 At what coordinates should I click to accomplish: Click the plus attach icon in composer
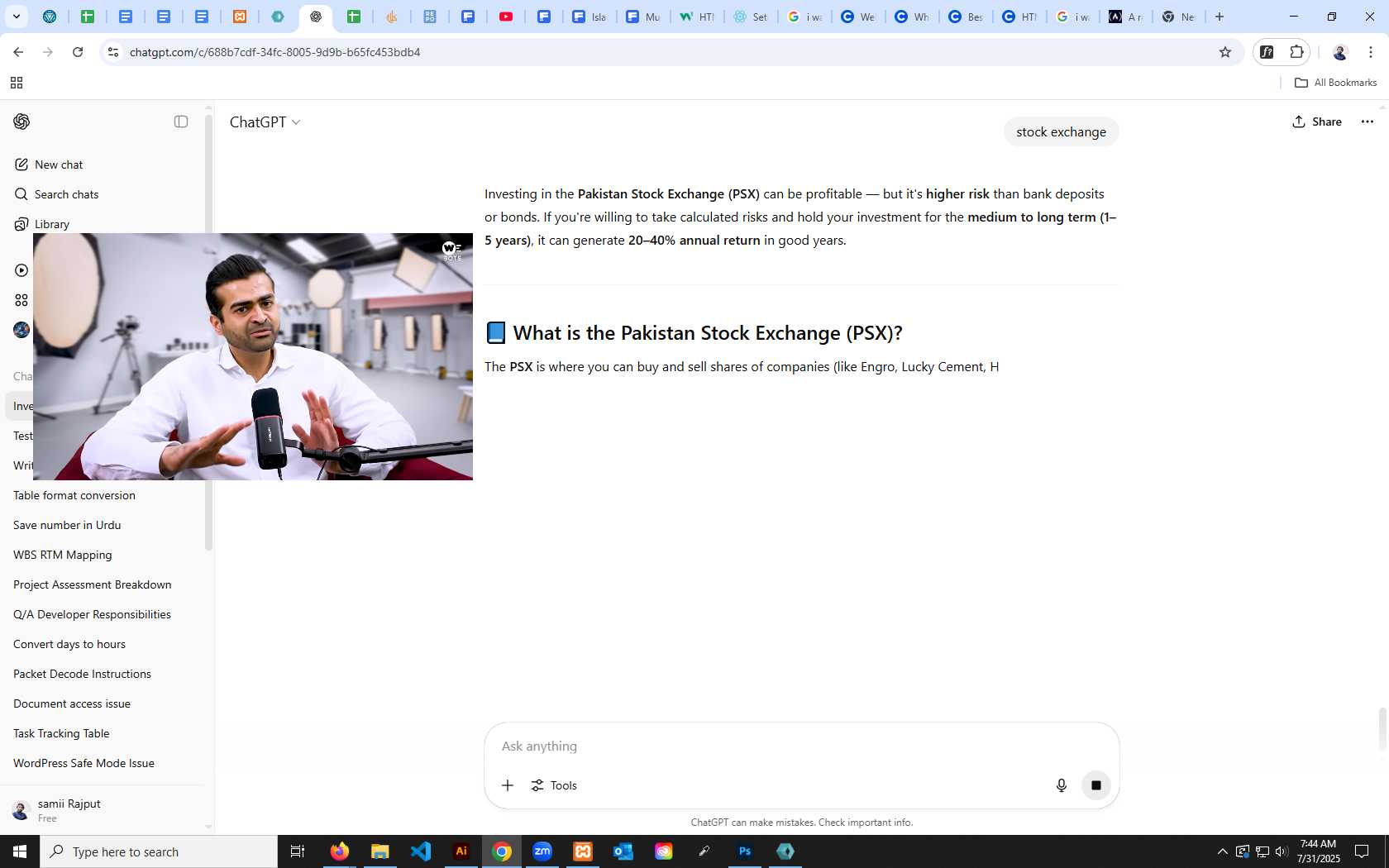[x=508, y=785]
